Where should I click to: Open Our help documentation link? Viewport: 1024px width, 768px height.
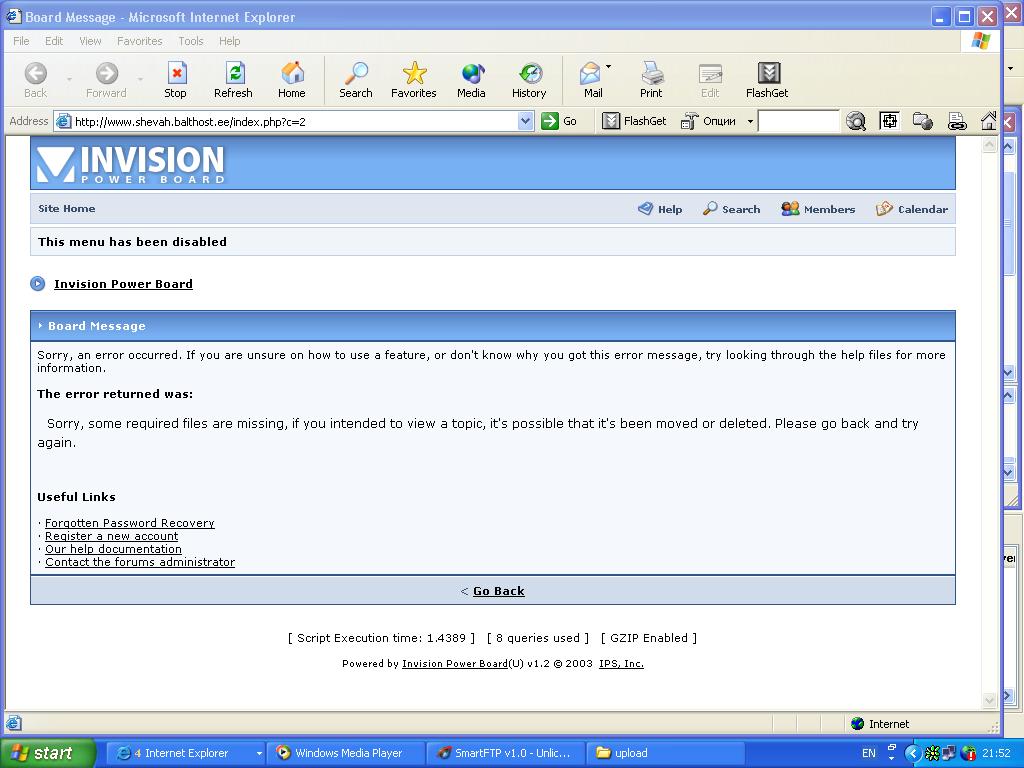coord(113,549)
